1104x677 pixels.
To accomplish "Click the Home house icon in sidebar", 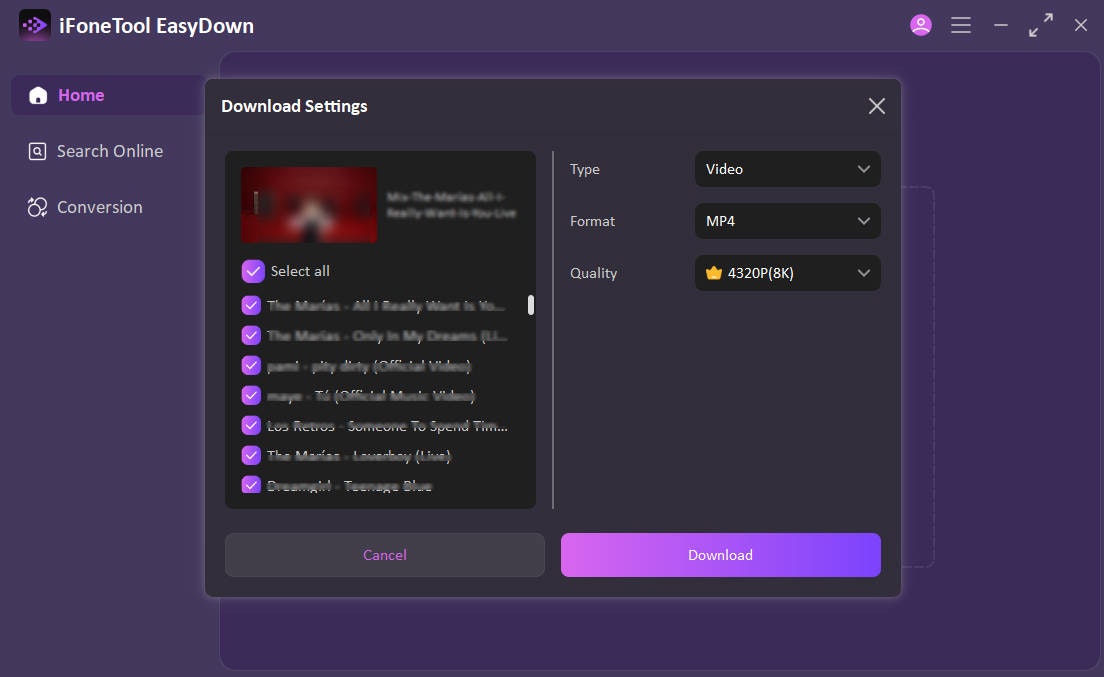I will pyautogui.click(x=38, y=95).
